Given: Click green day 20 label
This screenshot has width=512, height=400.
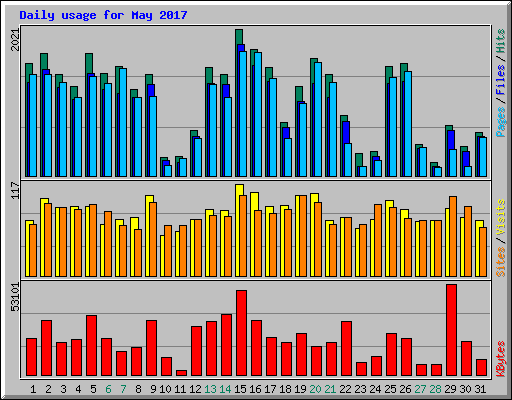Looking at the screenshot, I should click(x=315, y=389).
